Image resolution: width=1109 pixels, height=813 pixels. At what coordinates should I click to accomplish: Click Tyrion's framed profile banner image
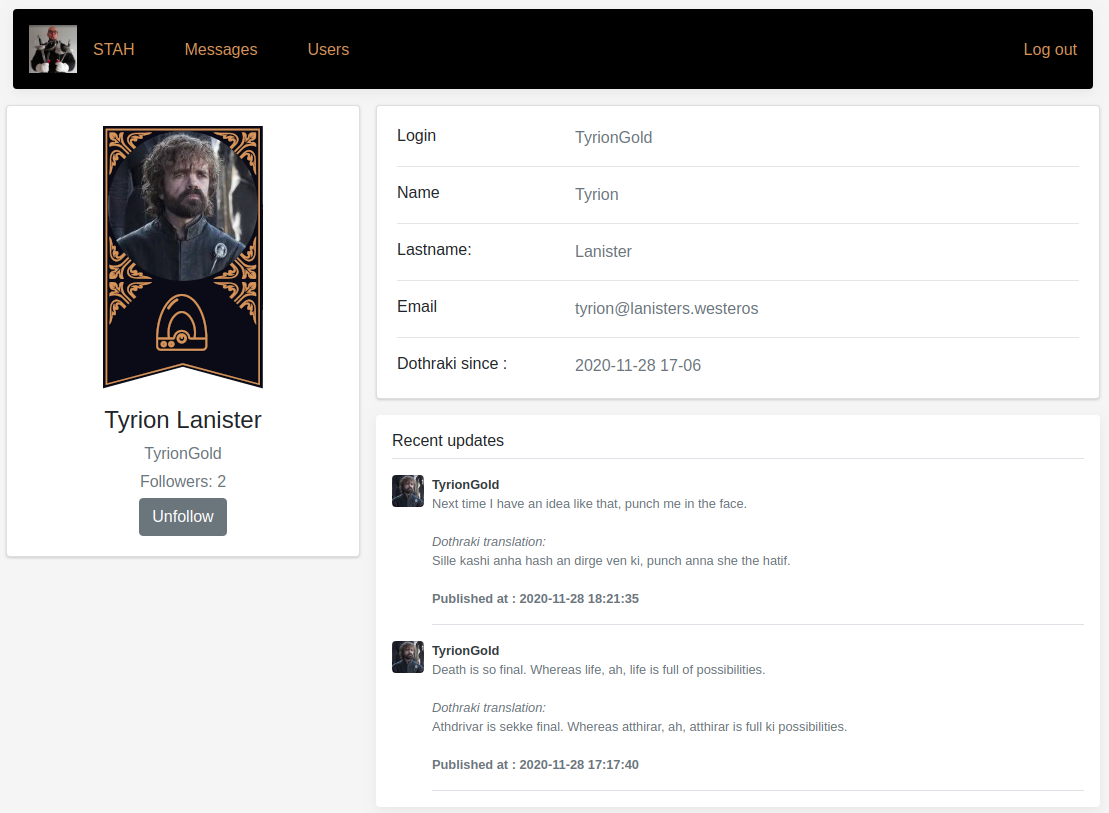[182, 256]
